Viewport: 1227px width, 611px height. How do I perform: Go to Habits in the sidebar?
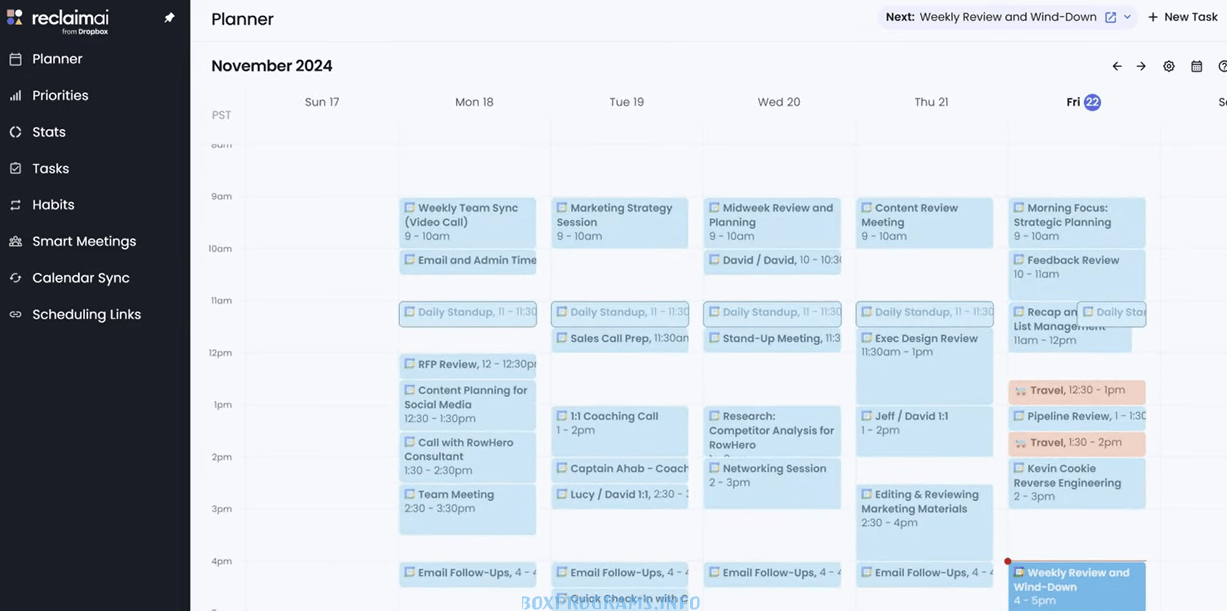53,204
